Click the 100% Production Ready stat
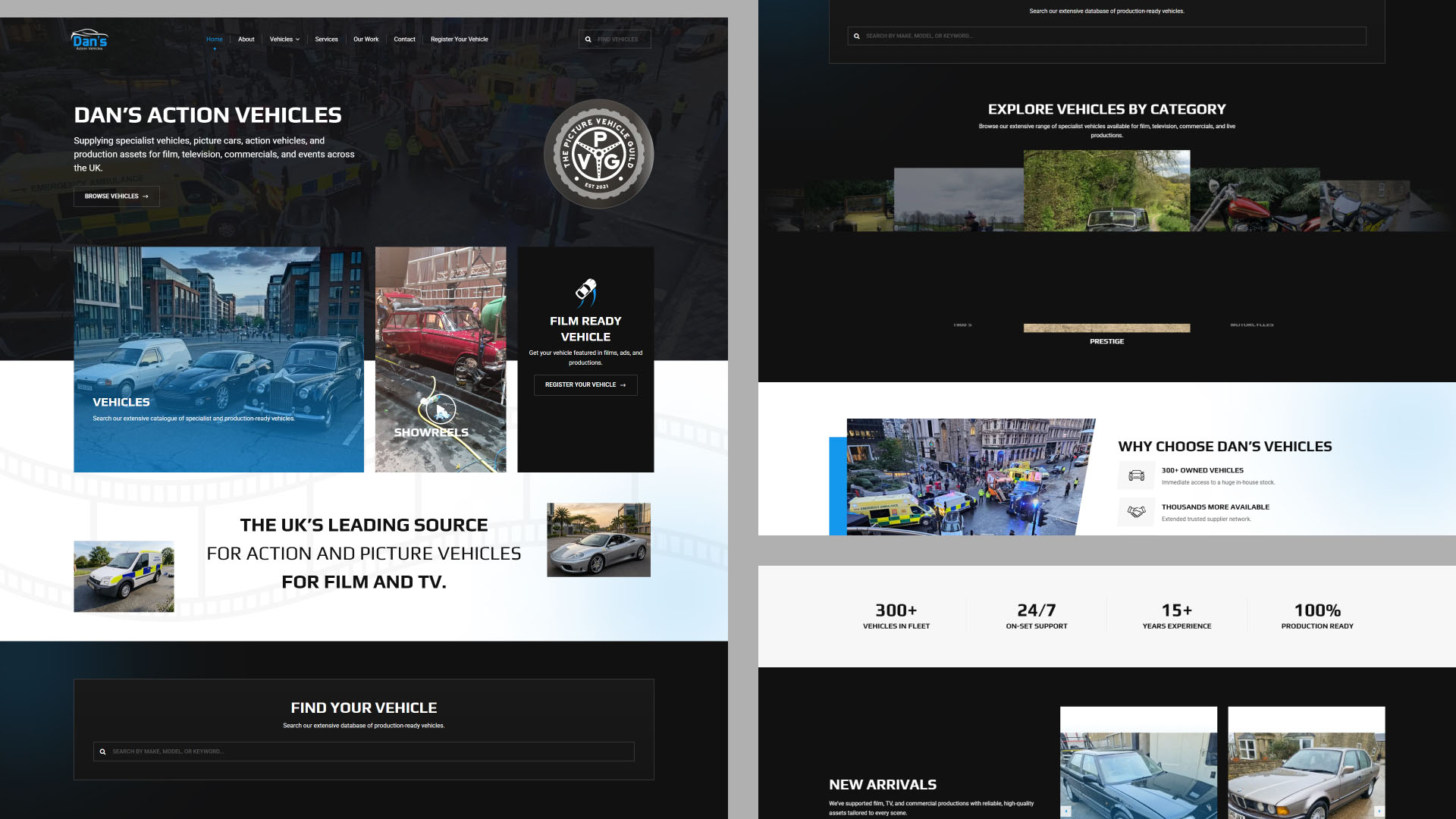 pyautogui.click(x=1317, y=617)
